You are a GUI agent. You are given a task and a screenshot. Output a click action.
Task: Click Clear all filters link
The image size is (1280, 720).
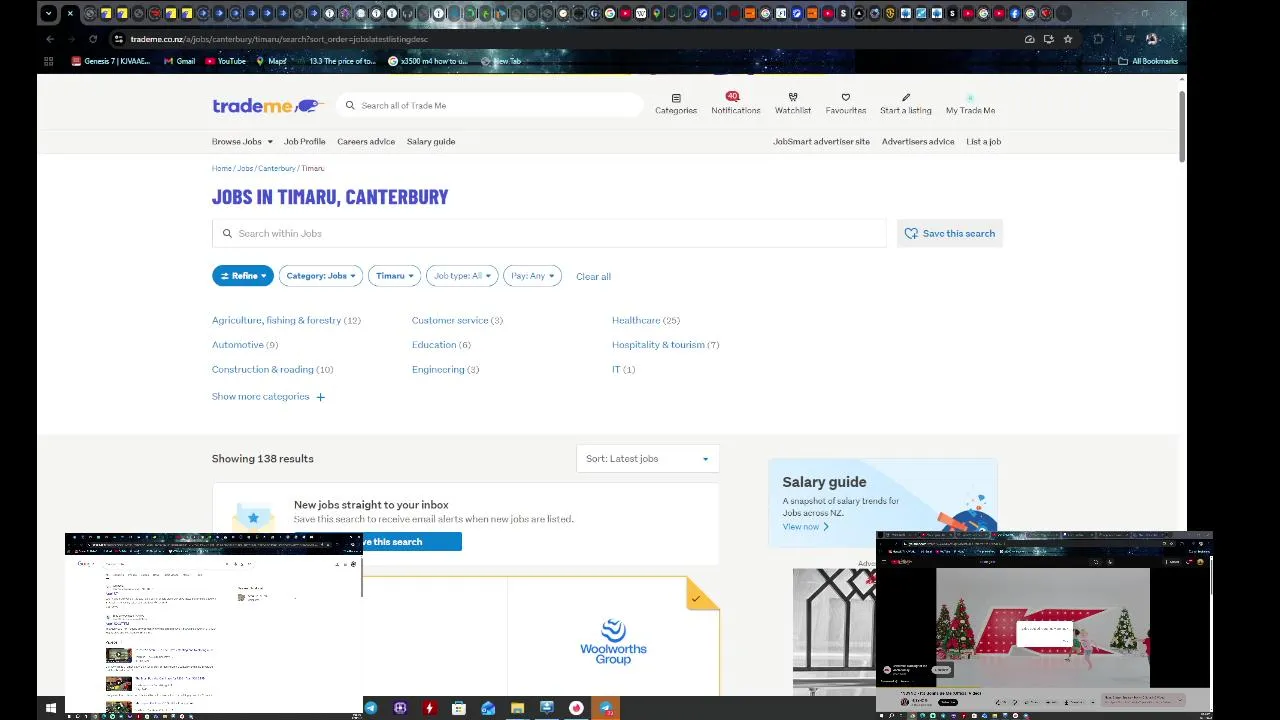tap(593, 276)
